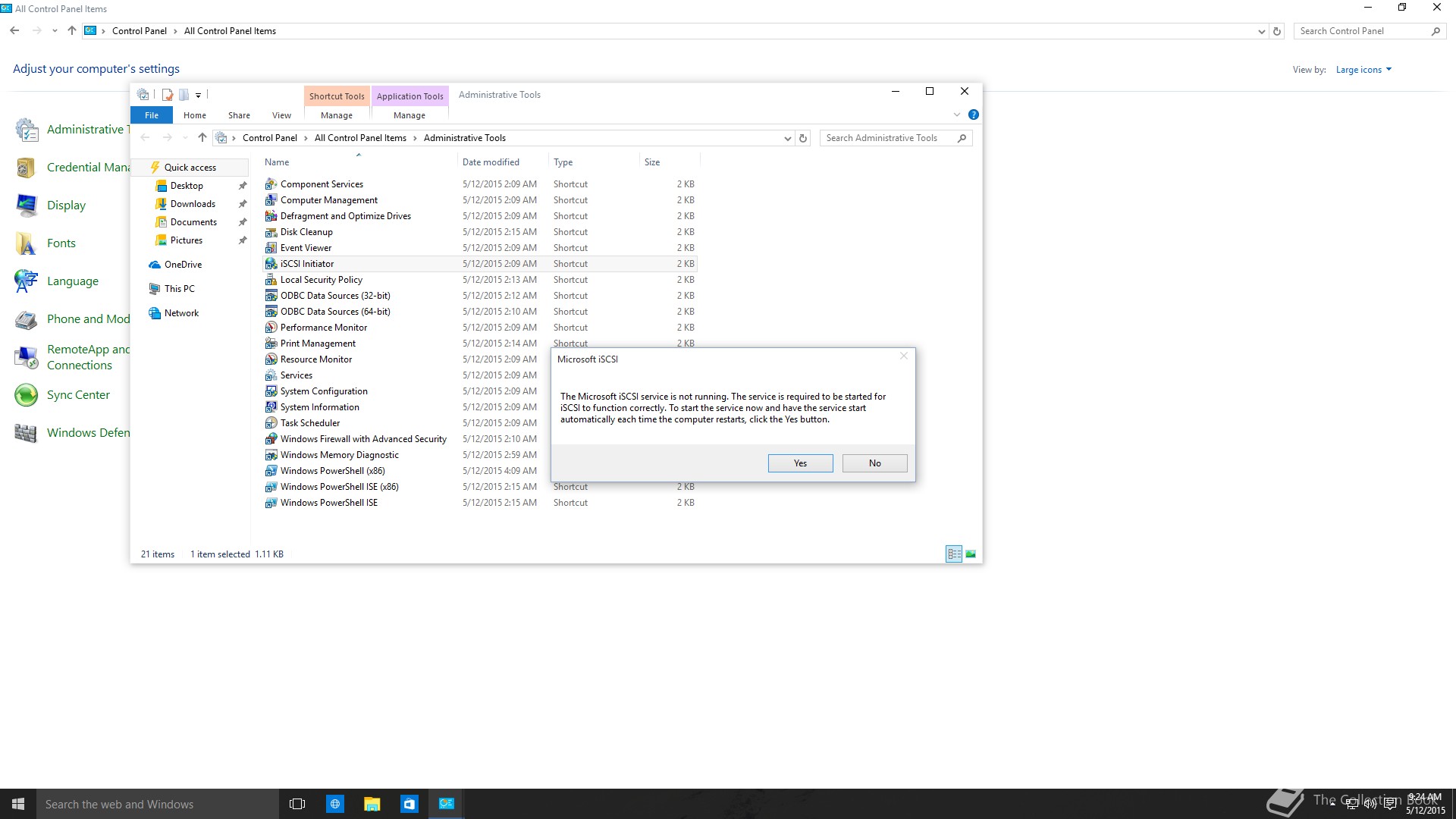Click Yes in the Microsoft iSCSI dialog

pyautogui.click(x=800, y=463)
